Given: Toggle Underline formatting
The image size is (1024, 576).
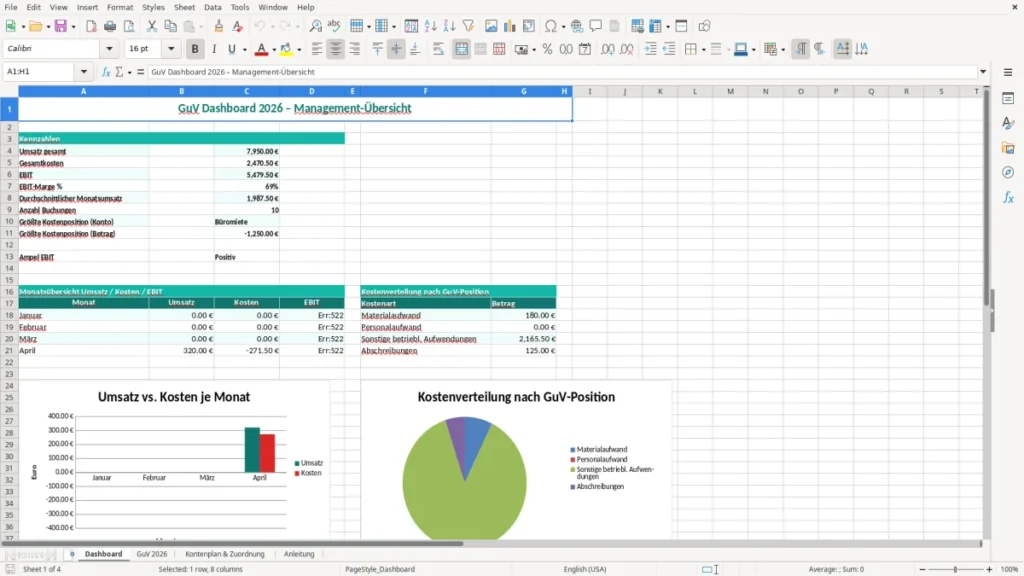Looking at the screenshot, I should tap(231, 49).
